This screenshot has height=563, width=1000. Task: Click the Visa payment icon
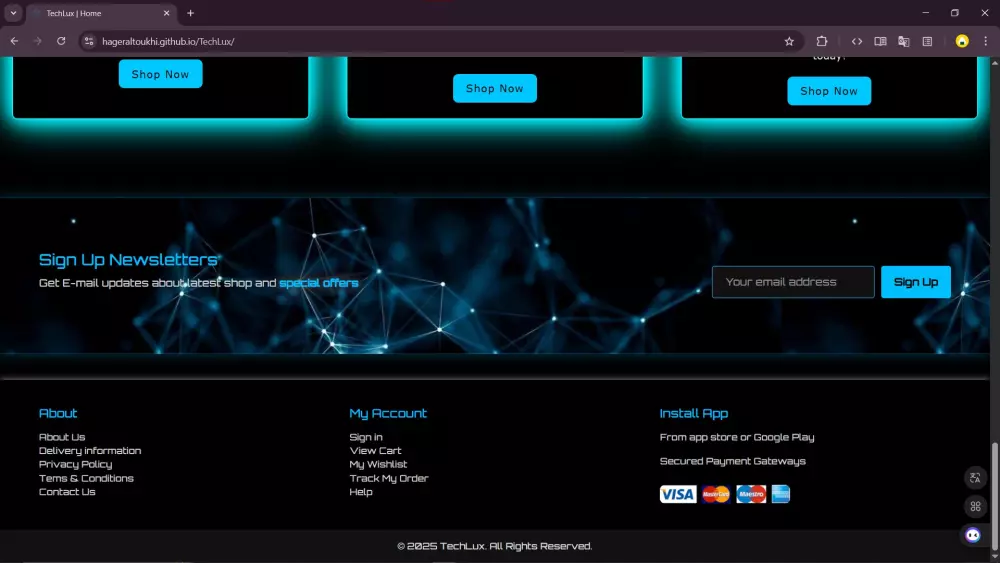[678, 494]
